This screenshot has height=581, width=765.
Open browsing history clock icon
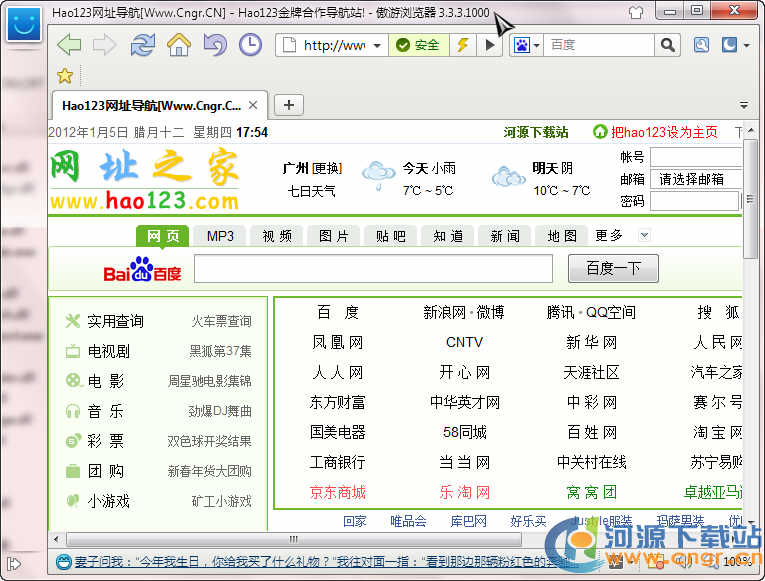coord(250,45)
